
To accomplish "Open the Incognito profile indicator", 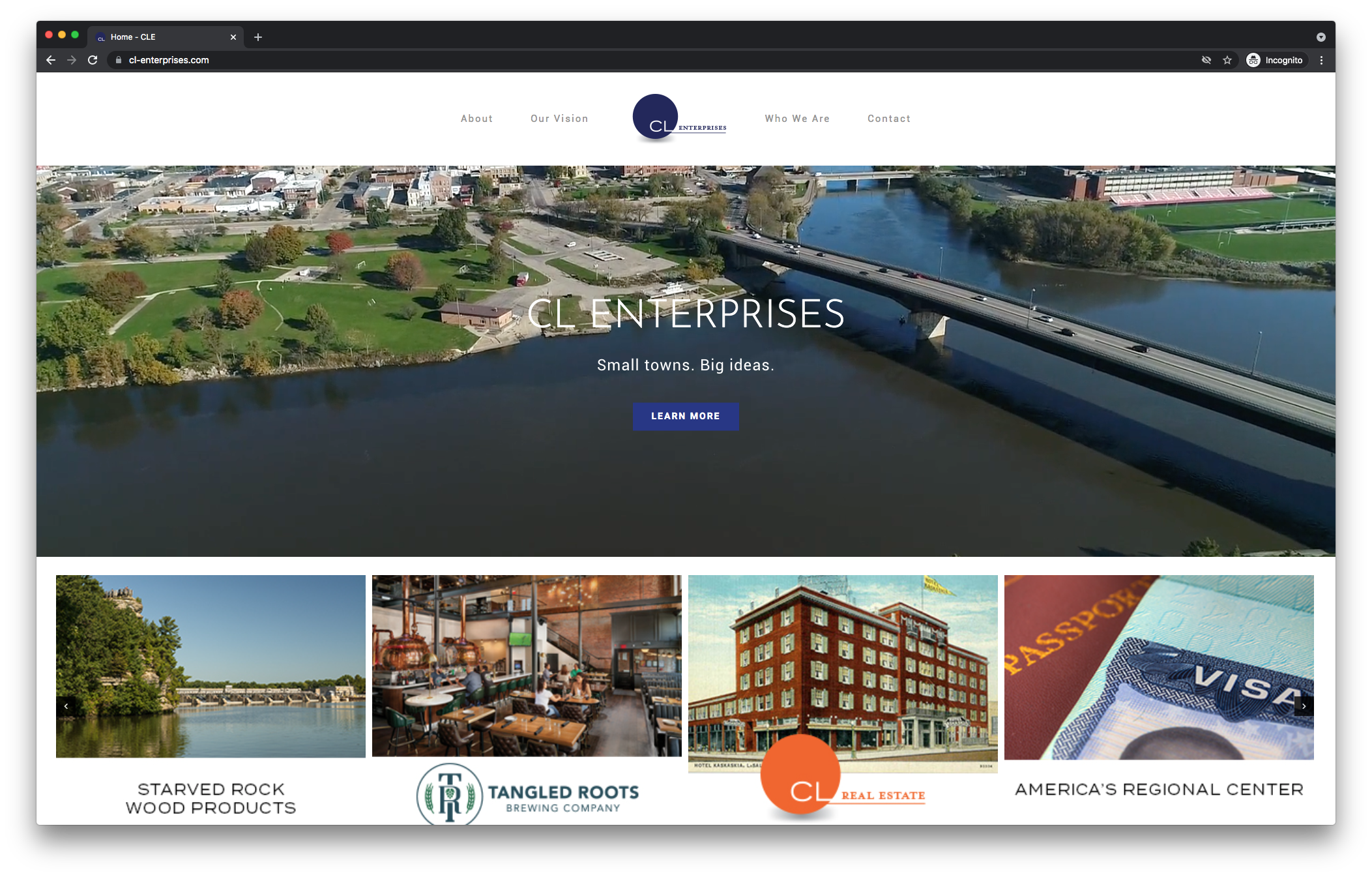I will click(x=1275, y=60).
